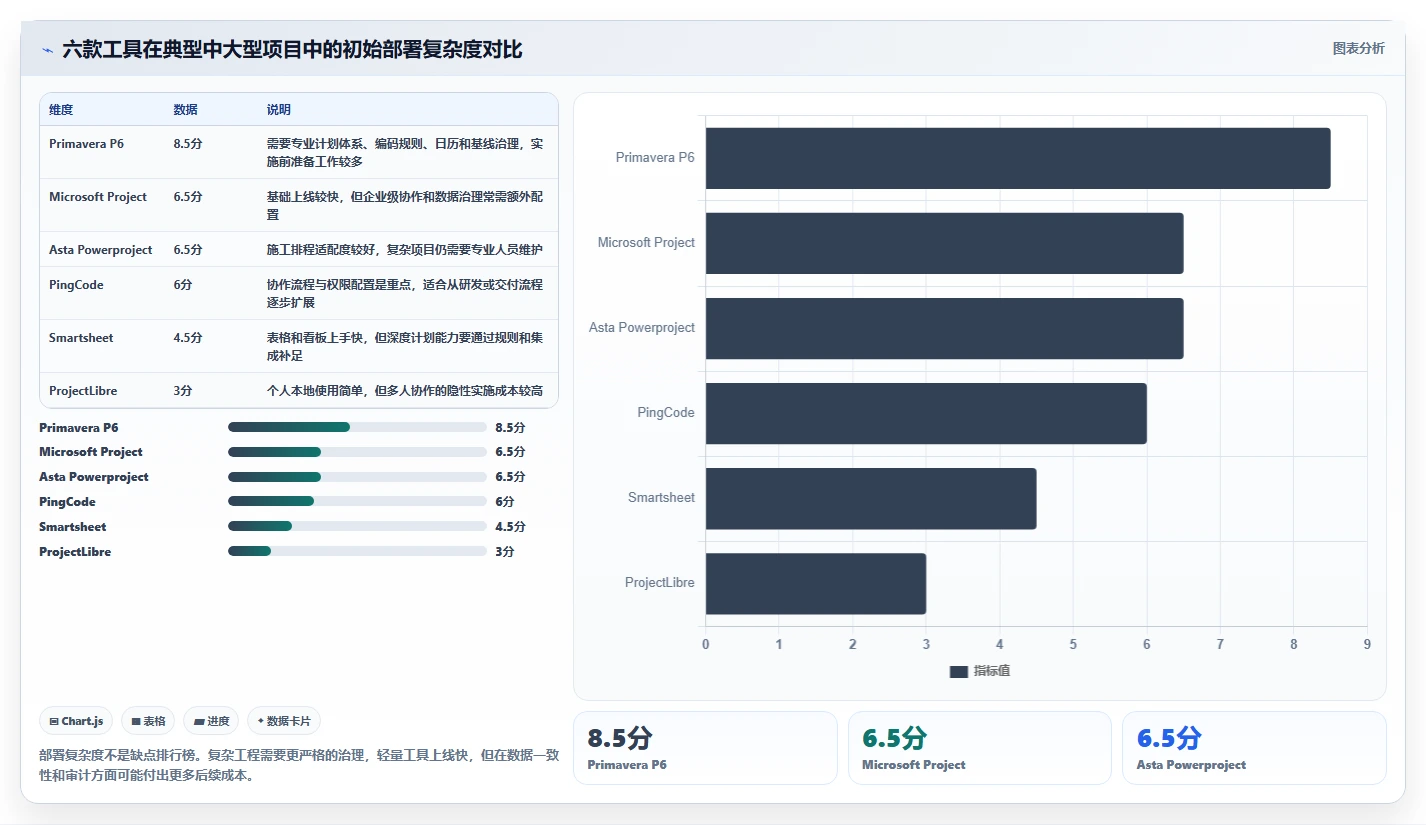
Task: Click the Asta Powerproject progress bar
Action: [357, 477]
